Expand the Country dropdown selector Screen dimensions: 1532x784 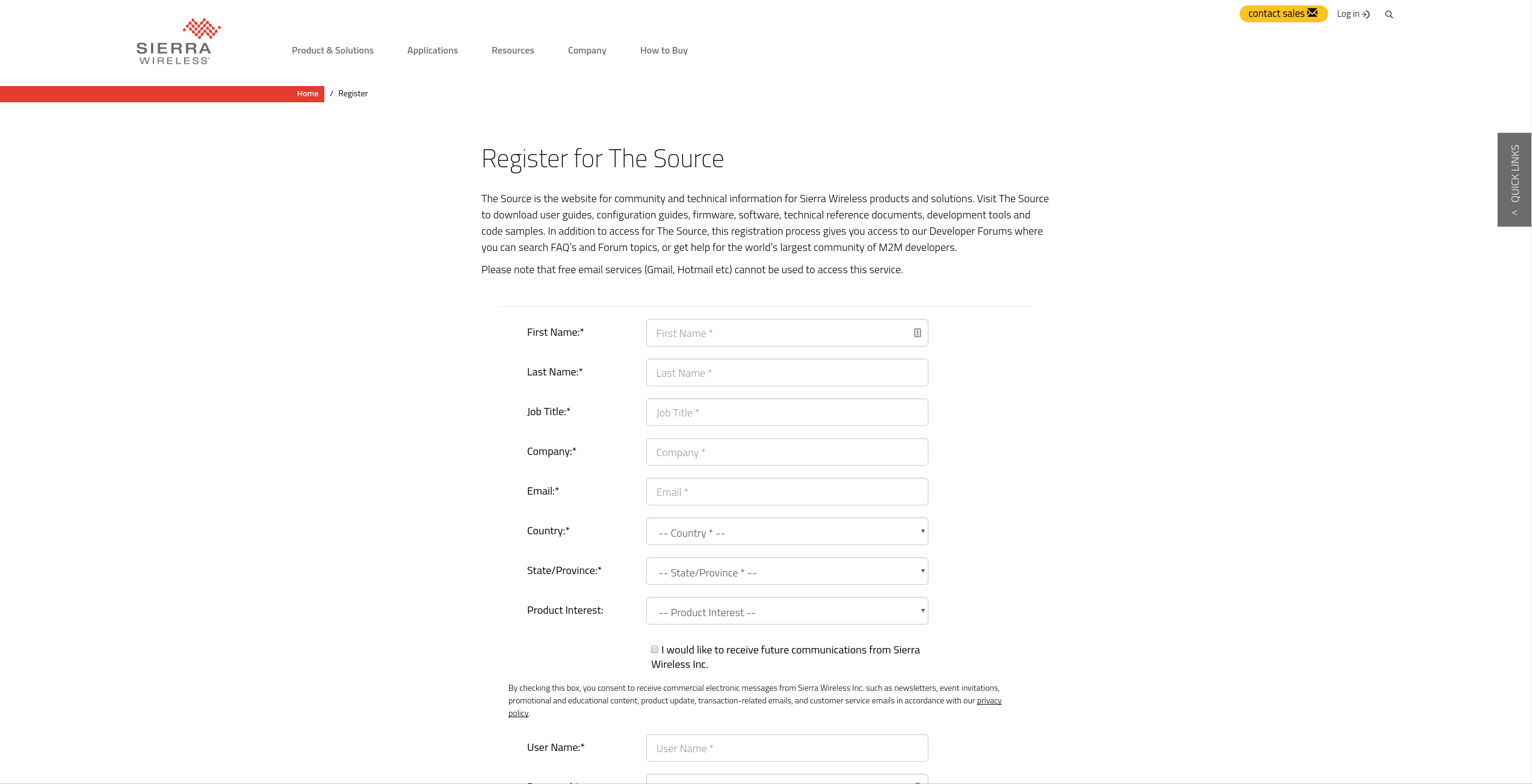click(x=787, y=531)
